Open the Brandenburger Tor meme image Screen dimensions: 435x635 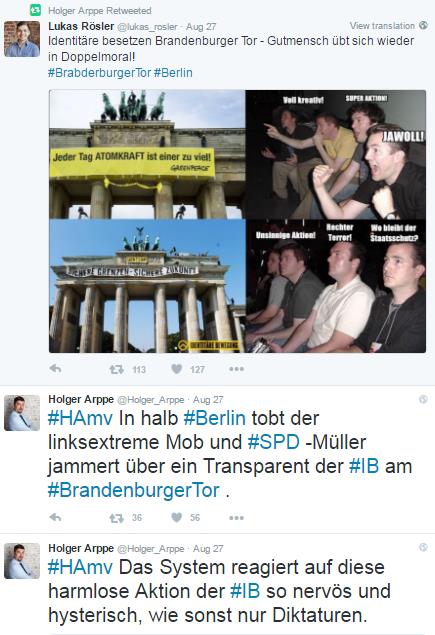click(x=237, y=221)
